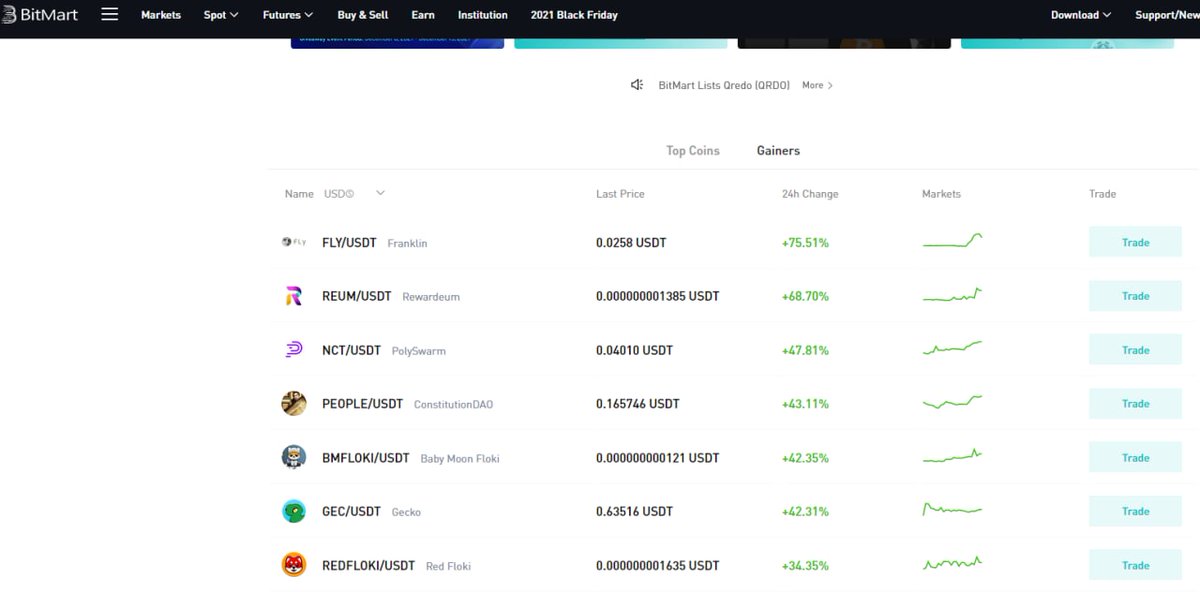Click the More announcements link
1200x608 pixels.
(817, 85)
